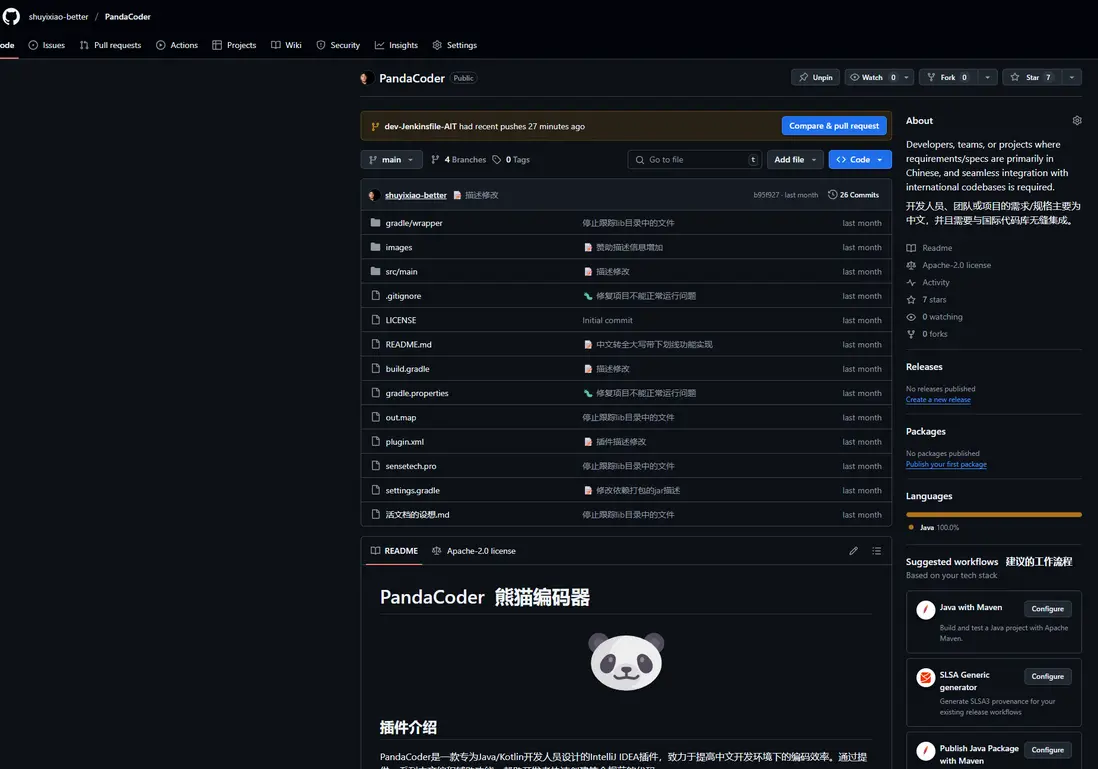Configure the SLSA Generic generator workflow

point(1048,677)
